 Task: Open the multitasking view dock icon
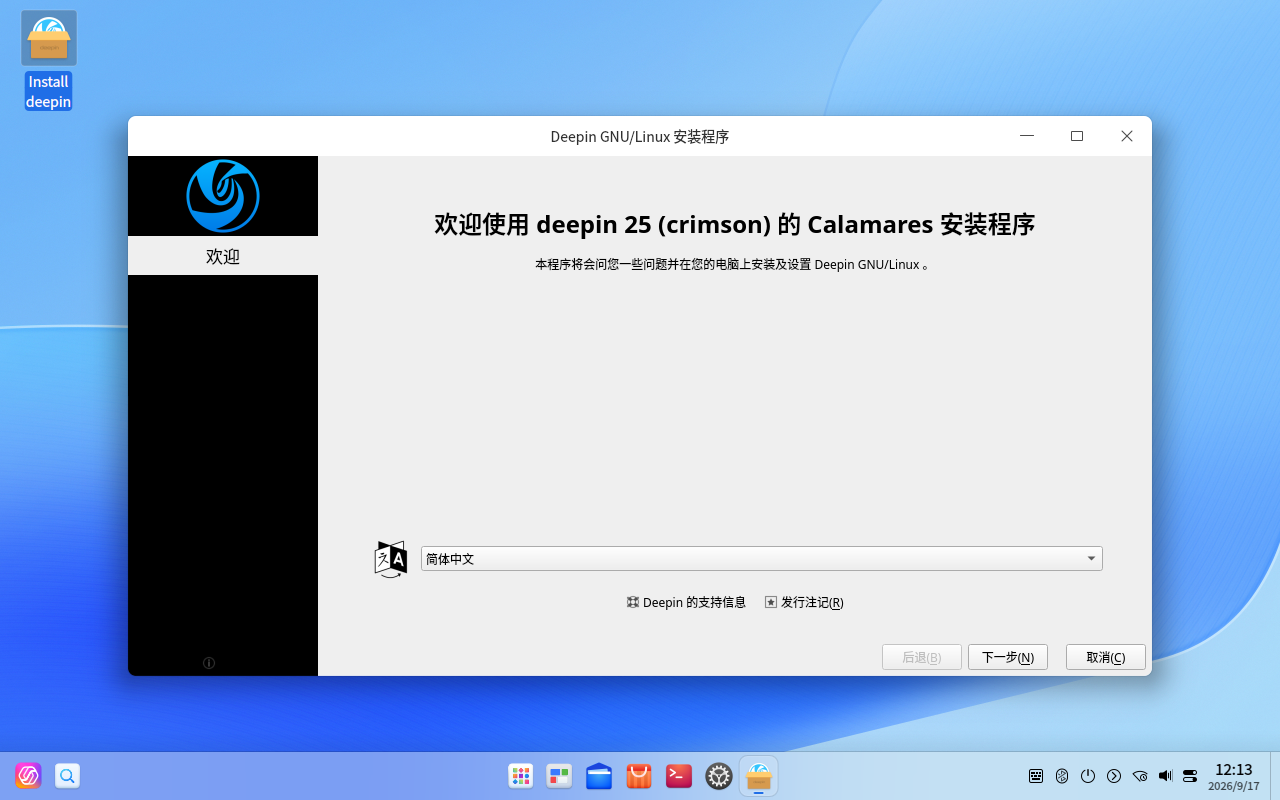559,776
